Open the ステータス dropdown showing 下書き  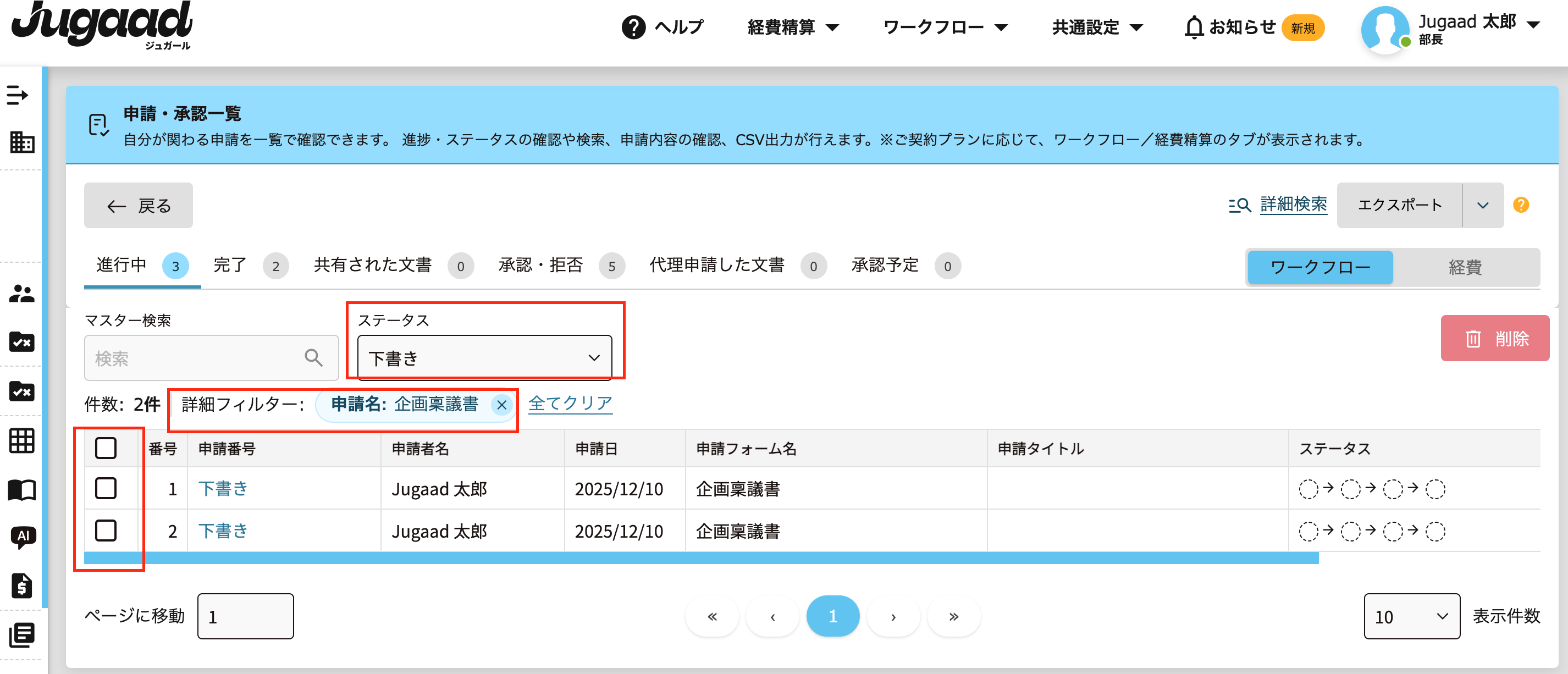tap(484, 358)
